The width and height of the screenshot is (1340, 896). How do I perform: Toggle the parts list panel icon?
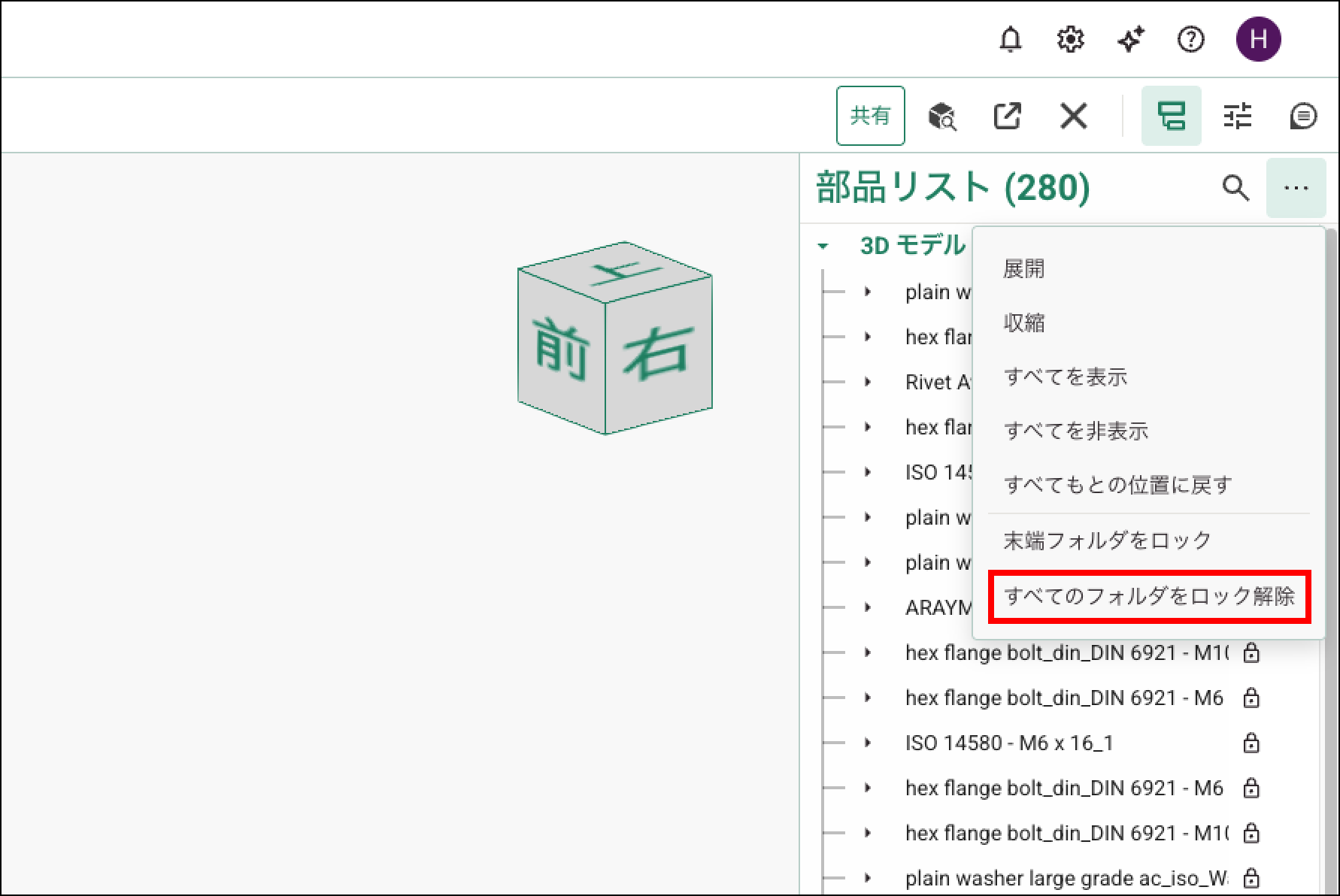(1171, 117)
